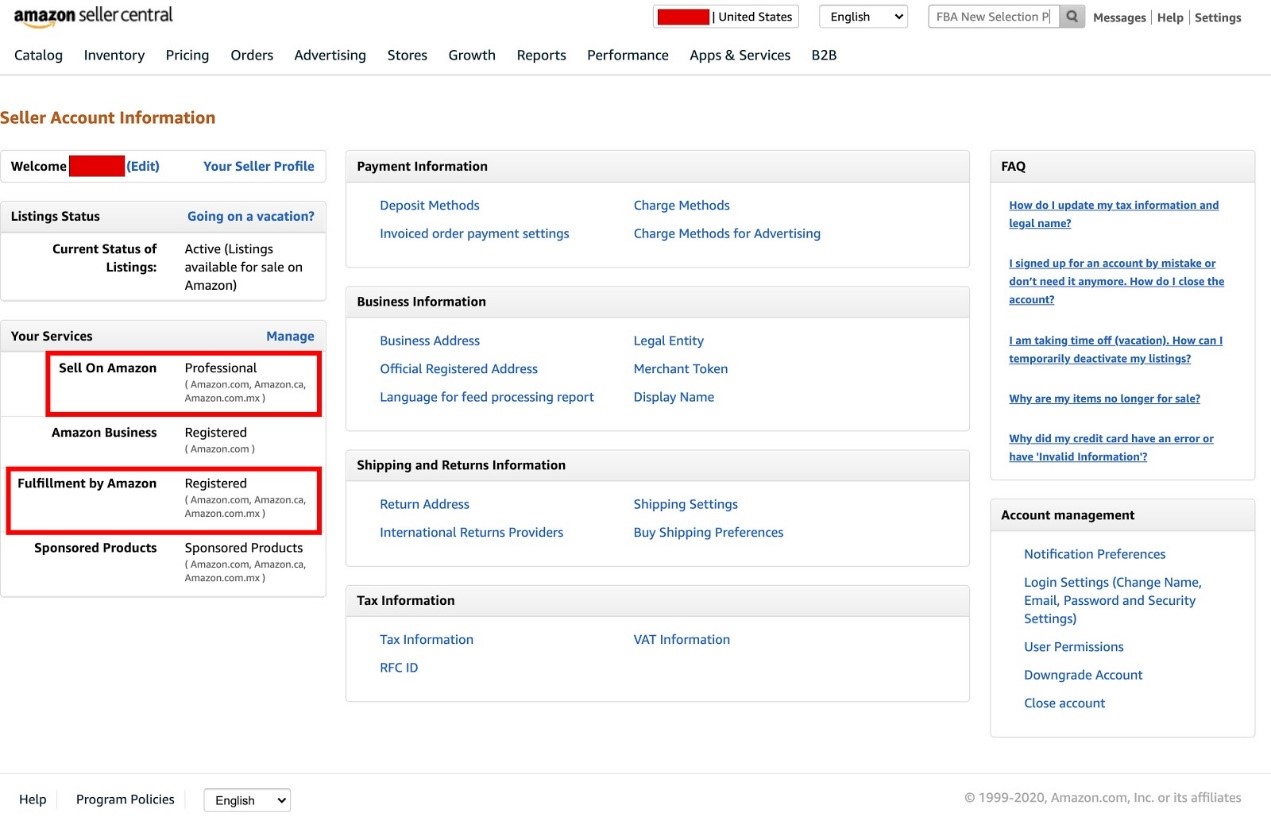The height and width of the screenshot is (832, 1271).
Task: Open the United States marketplace selector
Action: [726, 17]
